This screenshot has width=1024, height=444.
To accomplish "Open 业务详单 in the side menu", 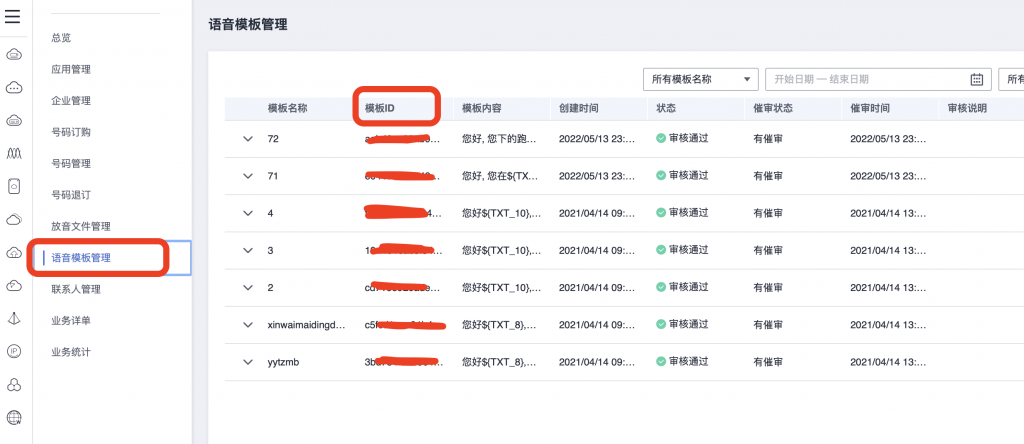I will pos(71,321).
